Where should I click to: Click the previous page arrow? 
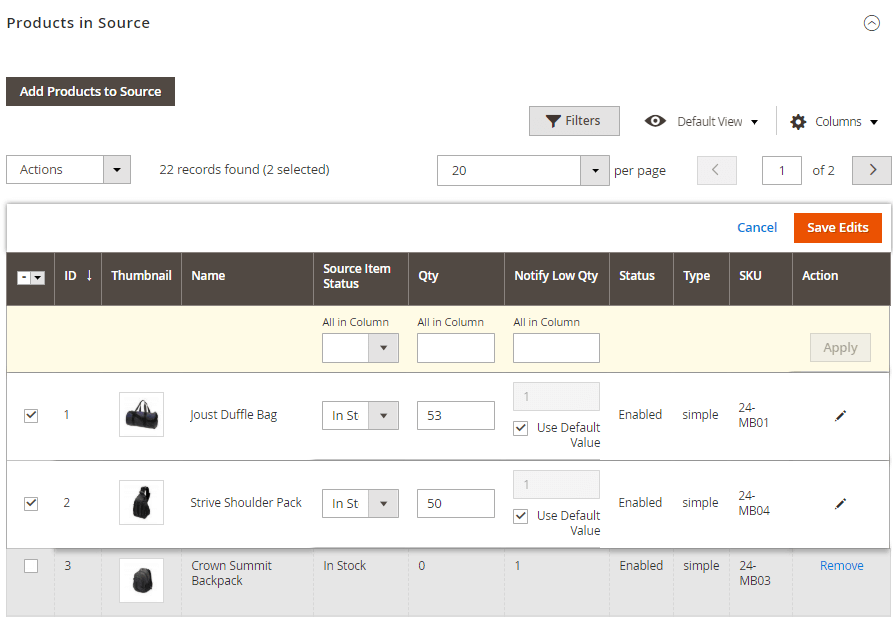point(716,170)
